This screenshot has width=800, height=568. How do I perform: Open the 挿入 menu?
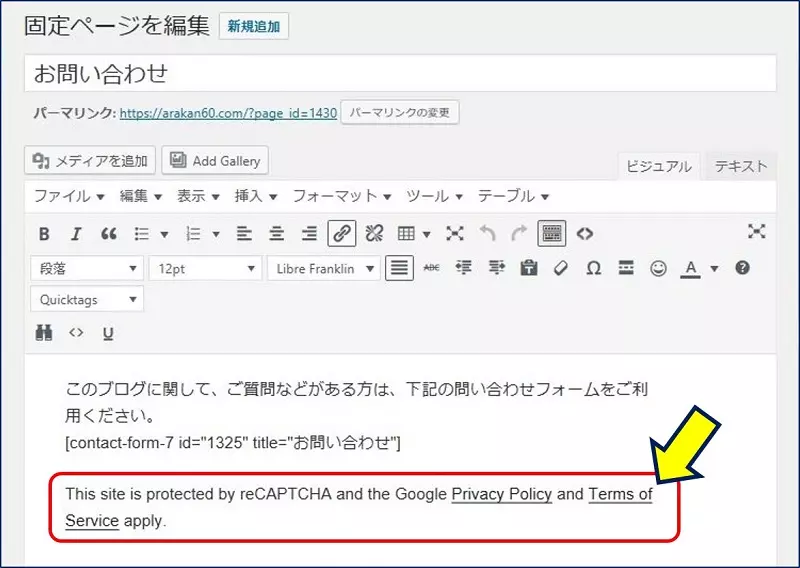pyautogui.click(x=256, y=196)
